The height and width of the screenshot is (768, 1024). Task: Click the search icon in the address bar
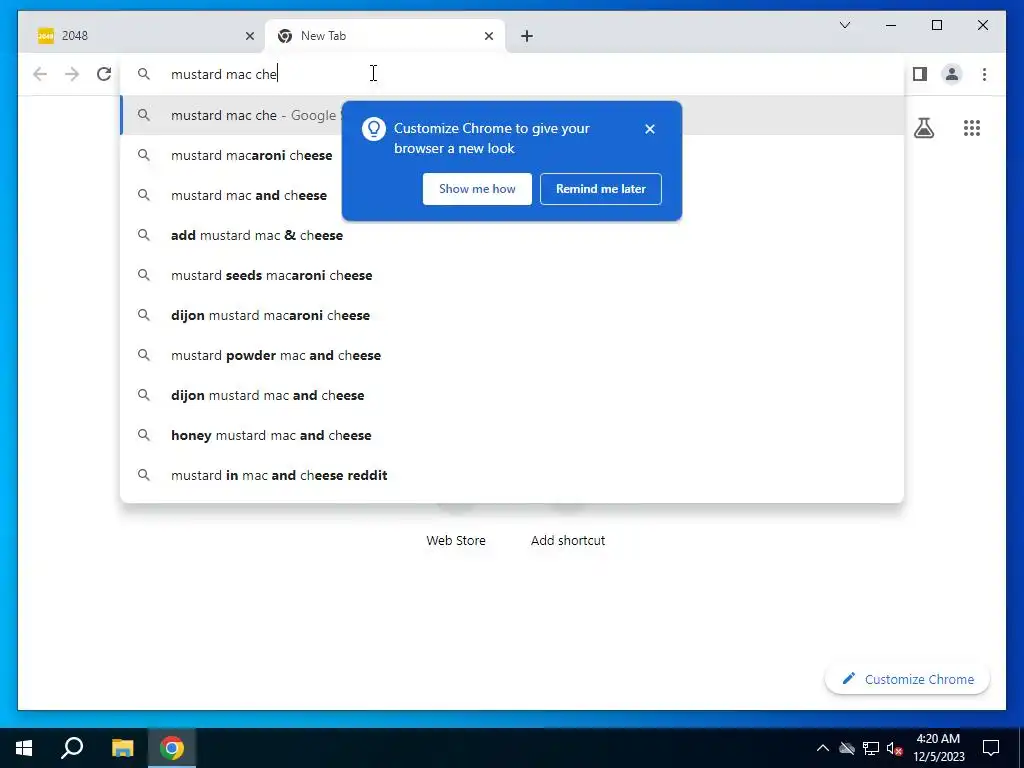click(x=144, y=74)
